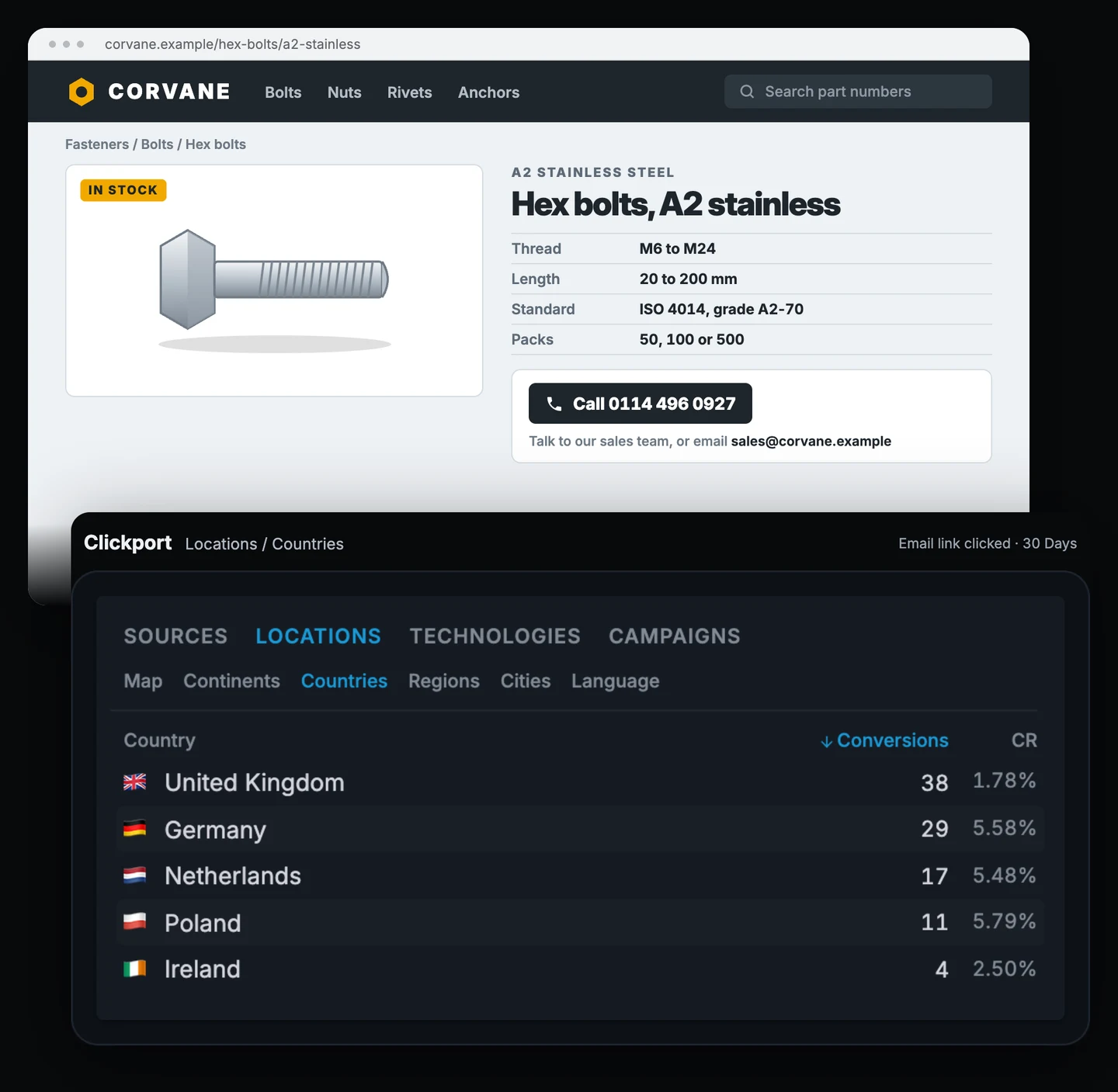The width and height of the screenshot is (1118, 1092).
Task: Click the Poland flag icon
Action: pos(134,922)
